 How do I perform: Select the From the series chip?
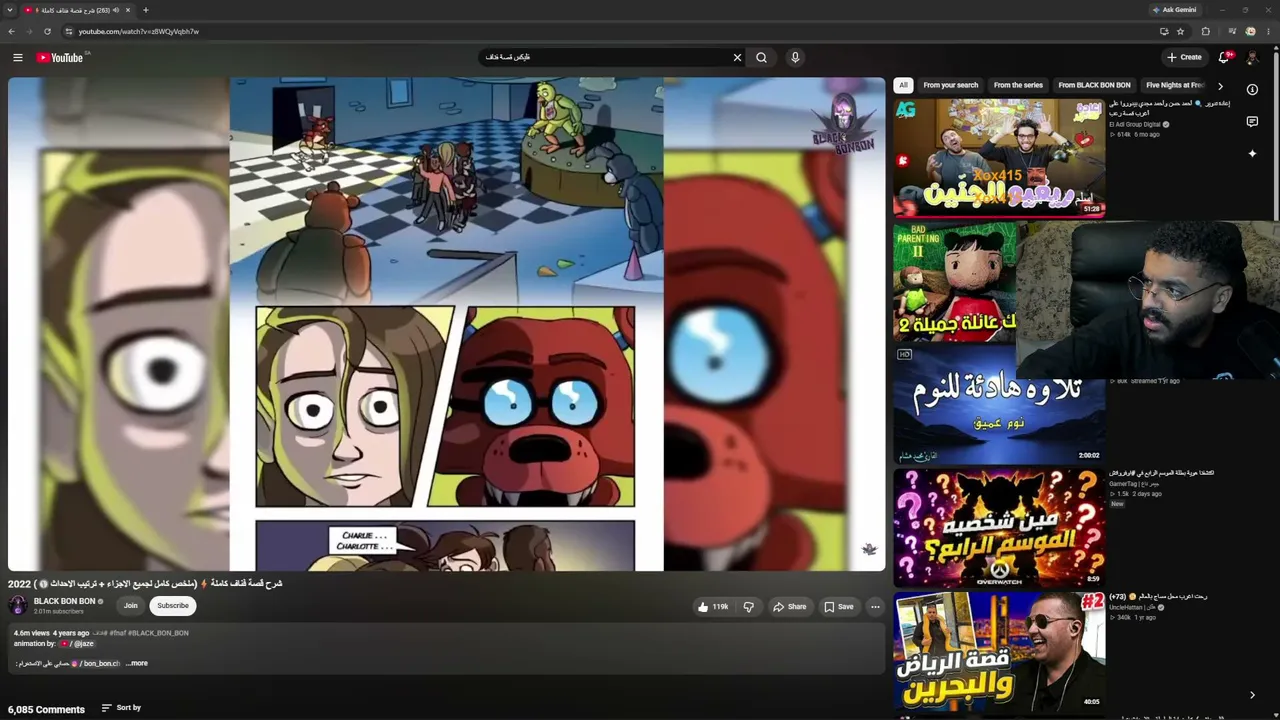tap(1018, 85)
